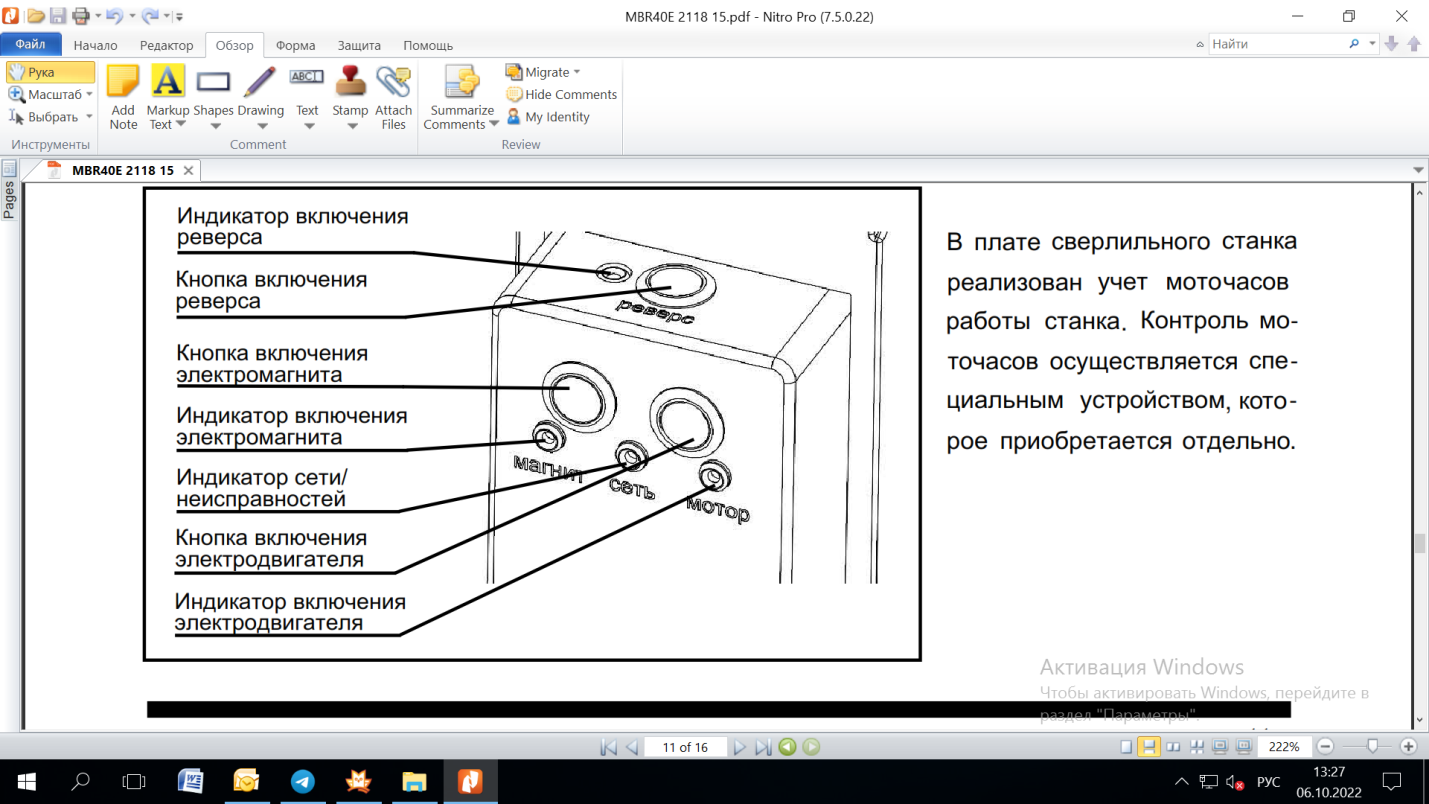
Task: Go to next page
Action: click(x=739, y=747)
